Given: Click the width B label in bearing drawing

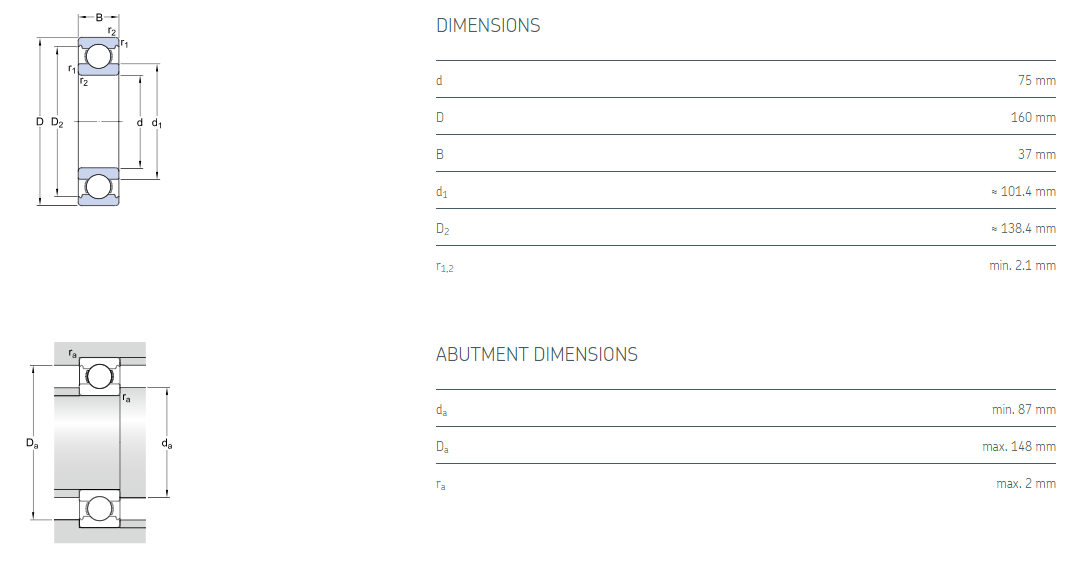Looking at the screenshot, I should point(99,17).
